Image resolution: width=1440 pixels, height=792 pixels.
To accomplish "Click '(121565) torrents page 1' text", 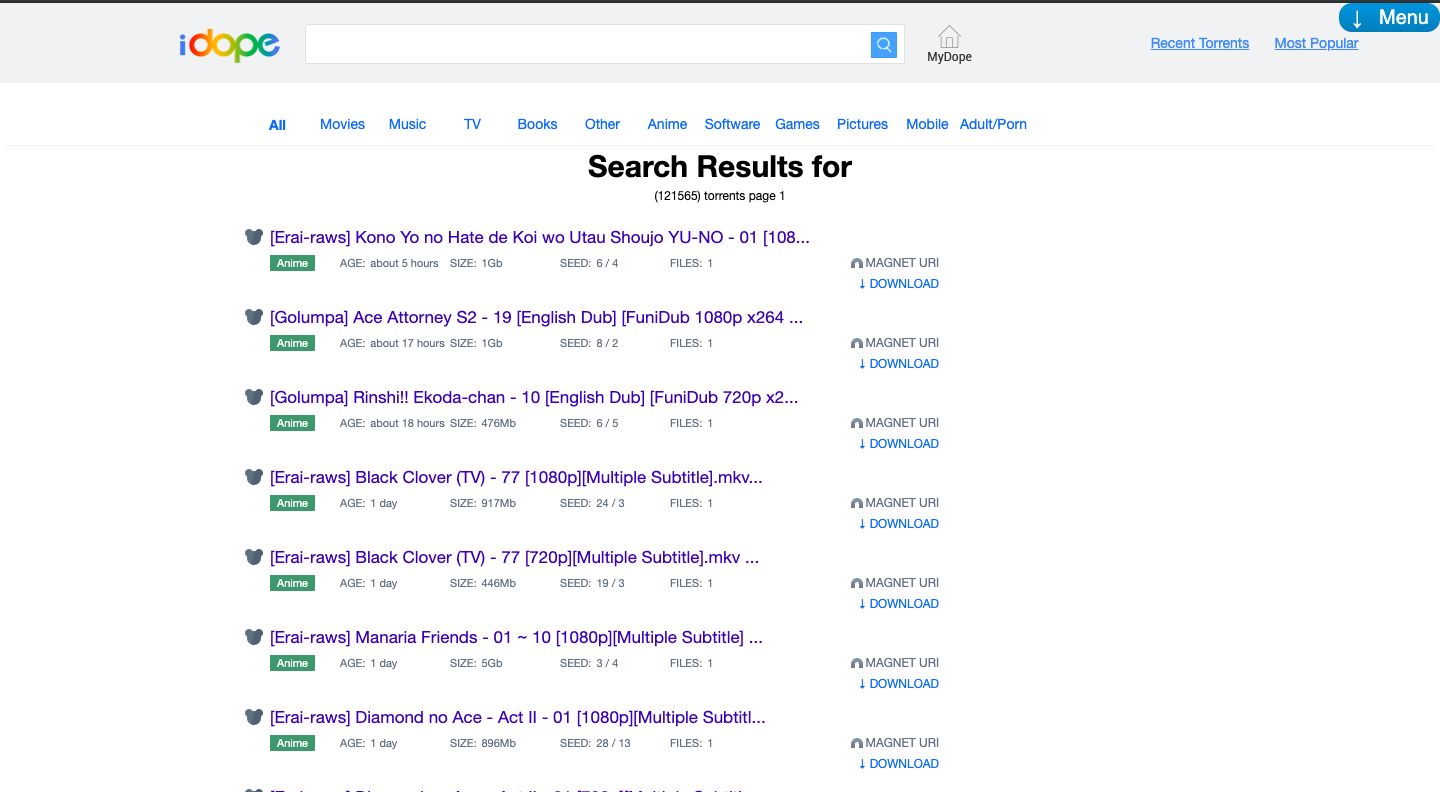I will [x=720, y=196].
